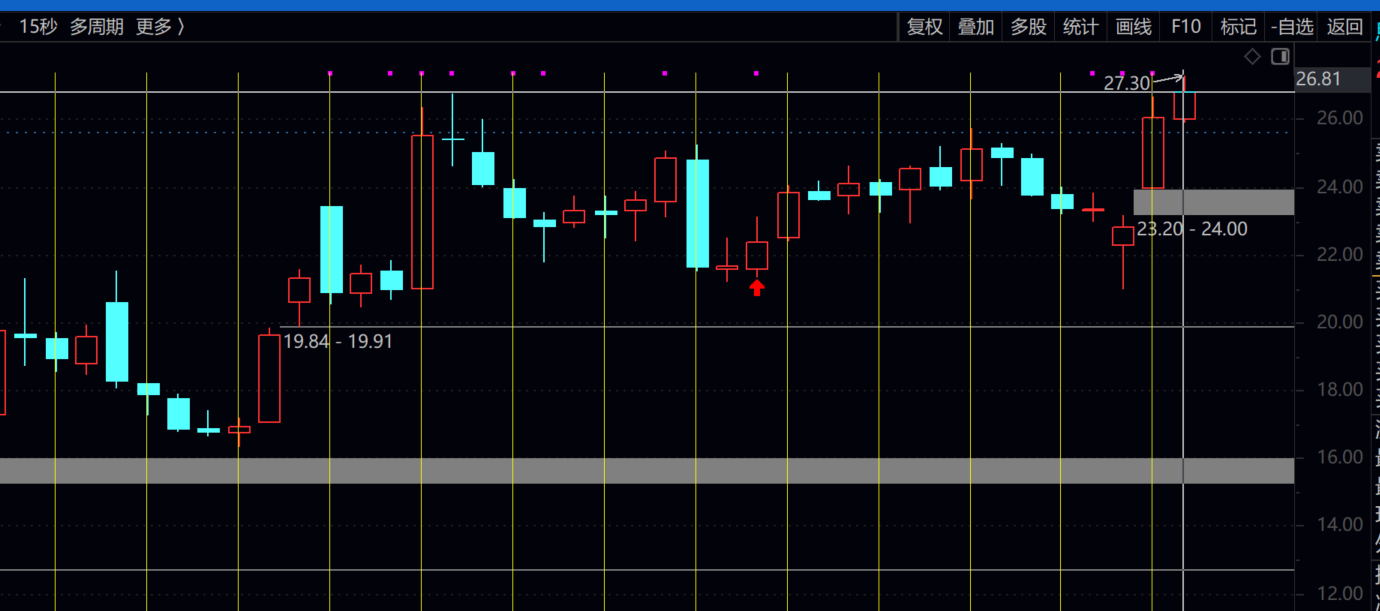Open the 多股 multi-stock view
The image size is (1380, 611).
tap(1028, 27)
